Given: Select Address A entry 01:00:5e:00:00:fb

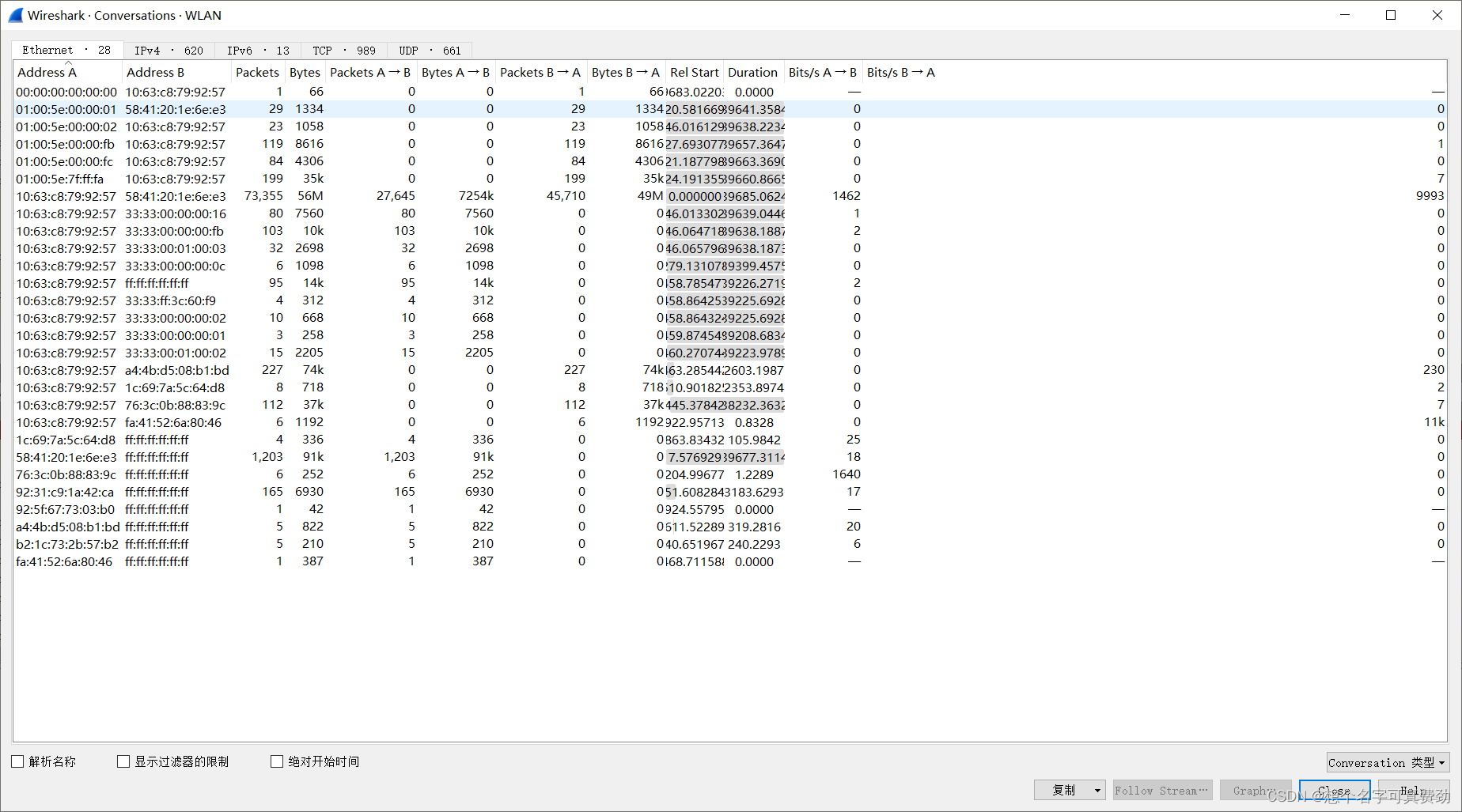Looking at the screenshot, I should [x=66, y=144].
